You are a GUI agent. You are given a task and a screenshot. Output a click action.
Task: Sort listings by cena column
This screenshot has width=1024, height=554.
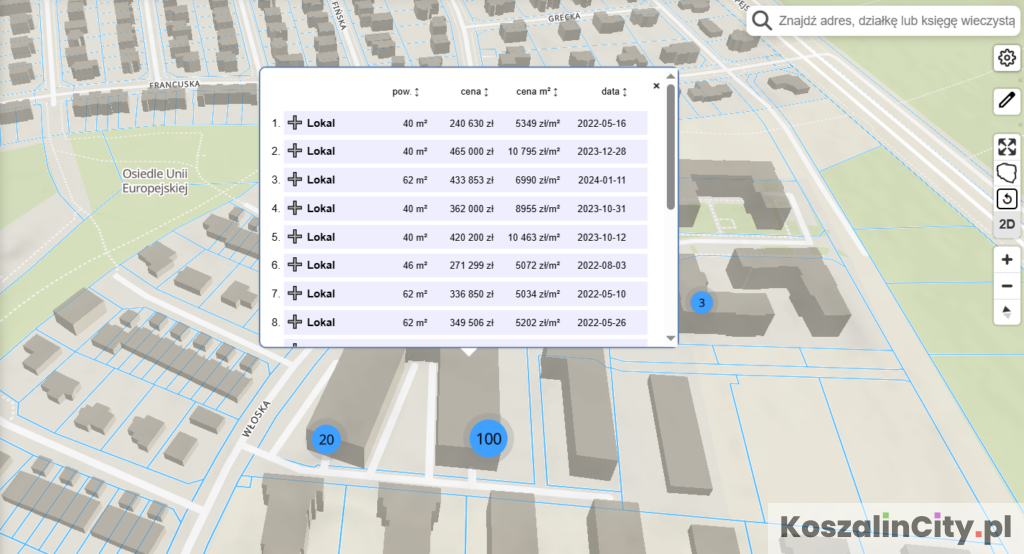coord(474,92)
